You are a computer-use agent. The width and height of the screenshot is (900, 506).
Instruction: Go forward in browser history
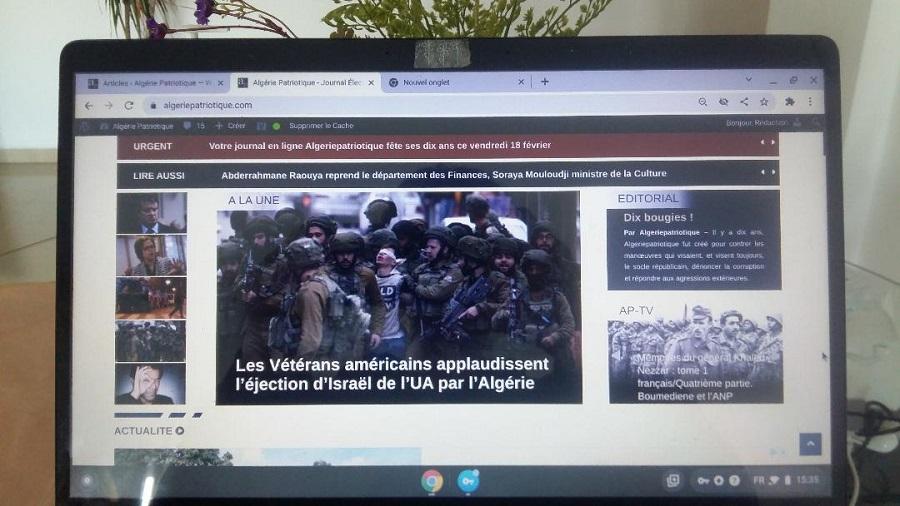pyautogui.click(x=108, y=106)
